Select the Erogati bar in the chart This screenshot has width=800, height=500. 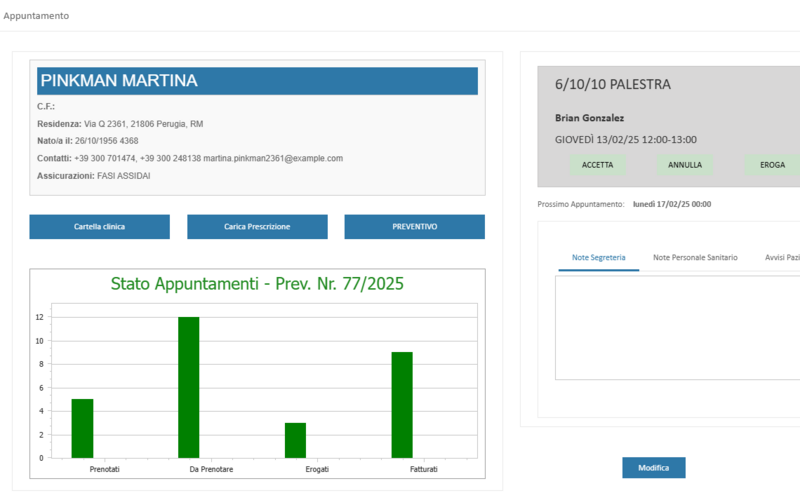coord(295,440)
